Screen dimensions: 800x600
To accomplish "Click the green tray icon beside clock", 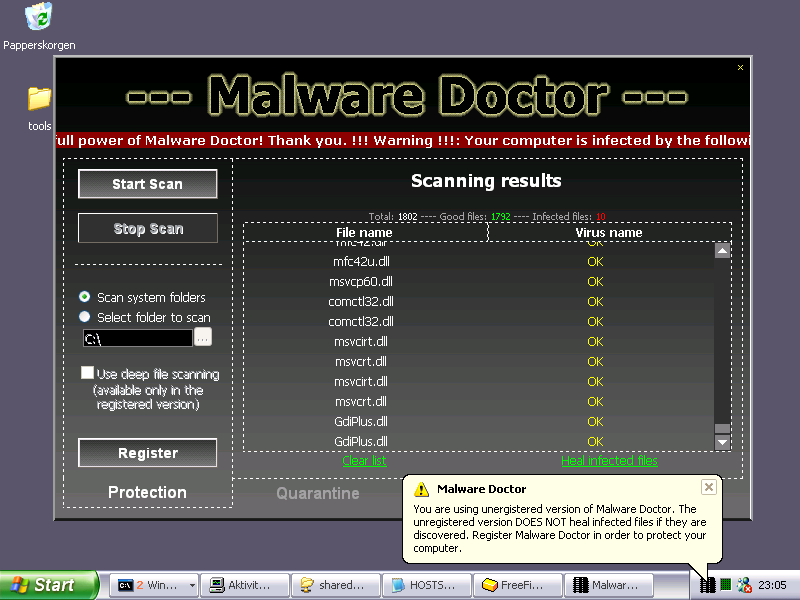I will pos(726,585).
